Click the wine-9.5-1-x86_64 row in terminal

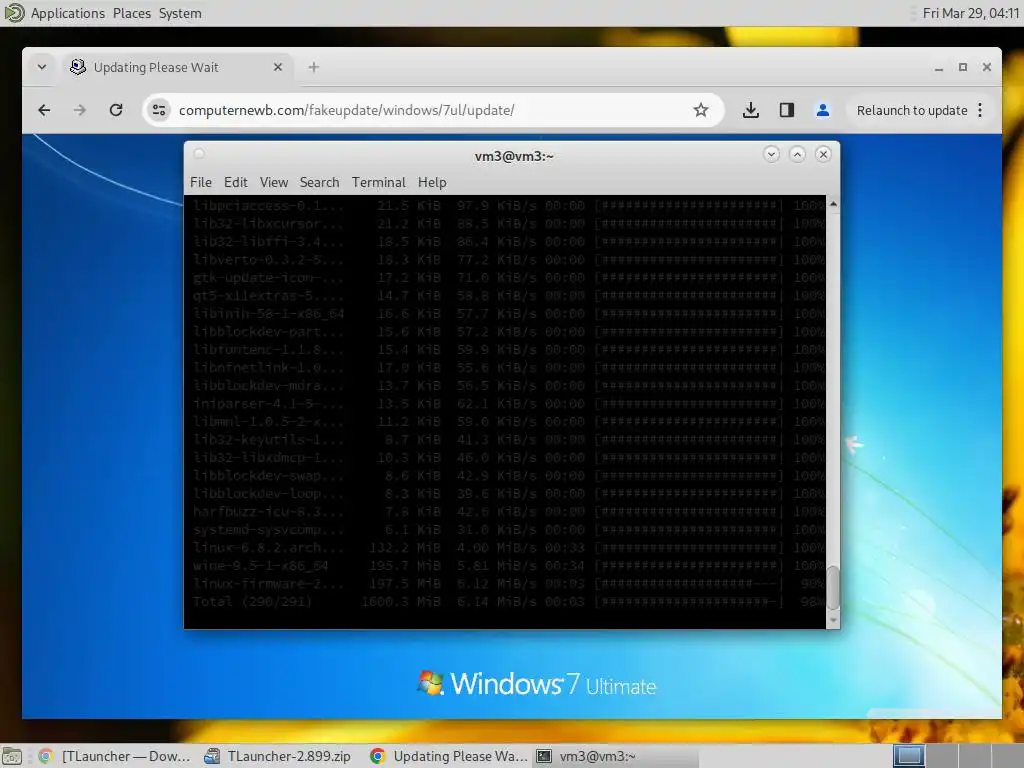(508, 566)
